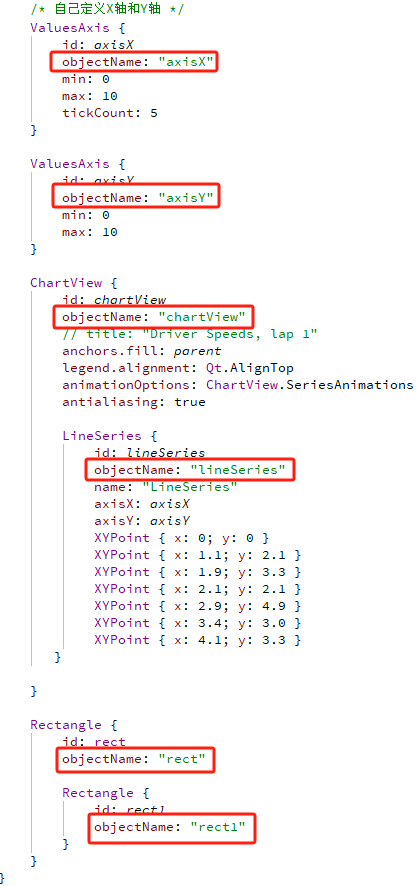Click the legend.alignment Qt.AlignTop line
Viewport: 417px width, 886px height.
tap(178, 368)
